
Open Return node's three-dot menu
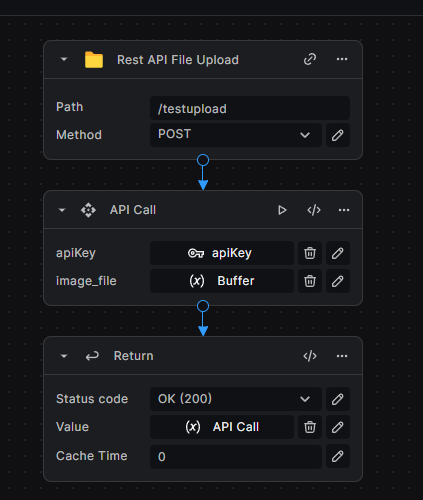pyautogui.click(x=342, y=356)
